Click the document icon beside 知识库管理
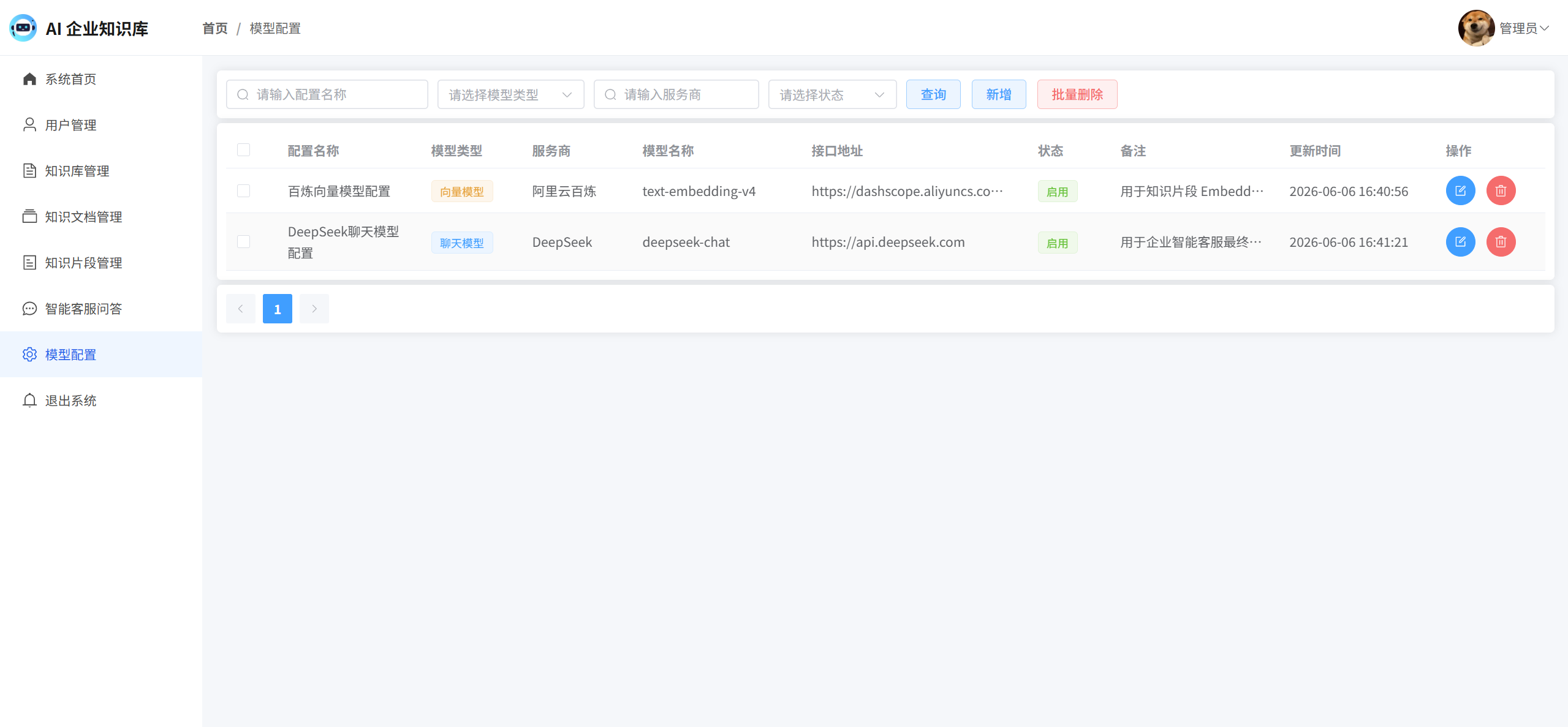The height and width of the screenshot is (727, 1568). (x=29, y=171)
